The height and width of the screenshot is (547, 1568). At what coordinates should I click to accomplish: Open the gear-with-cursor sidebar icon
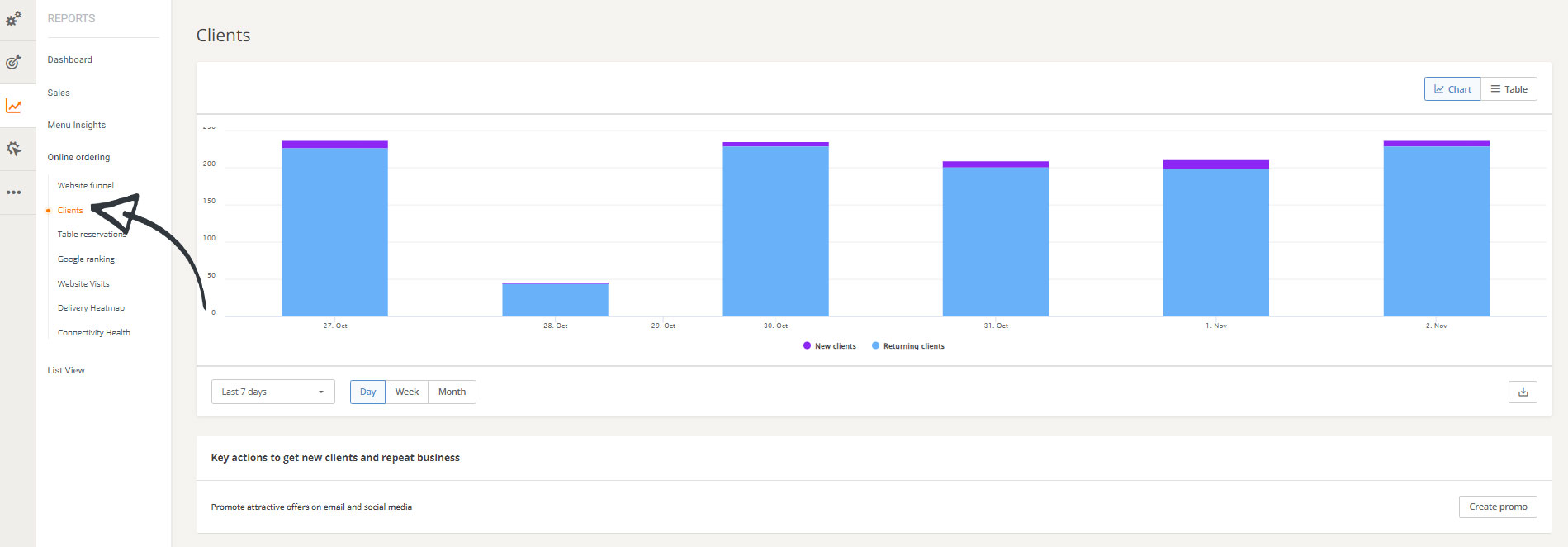point(14,149)
